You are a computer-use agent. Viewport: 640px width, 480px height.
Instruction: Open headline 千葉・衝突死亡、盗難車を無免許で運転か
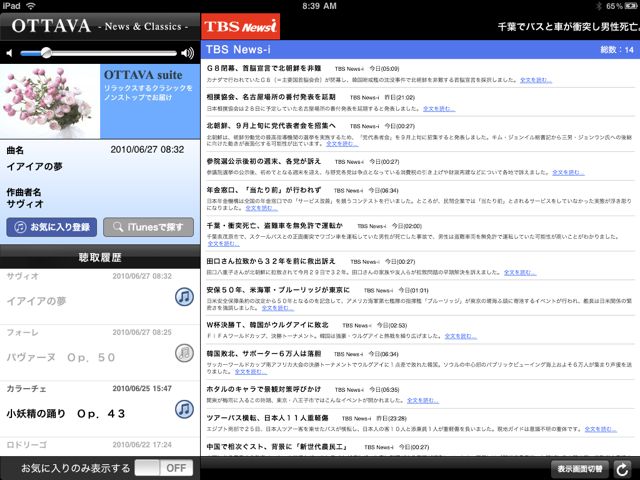[x=275, y=225]
